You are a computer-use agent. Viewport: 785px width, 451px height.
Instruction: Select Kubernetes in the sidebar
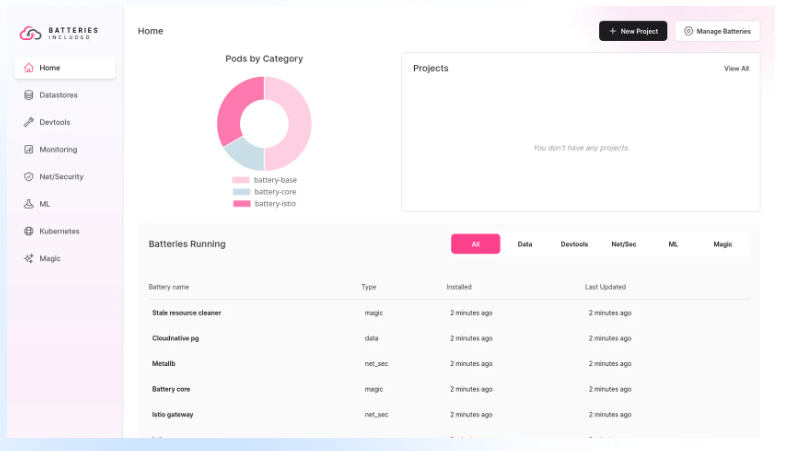[x=65, y=231]
